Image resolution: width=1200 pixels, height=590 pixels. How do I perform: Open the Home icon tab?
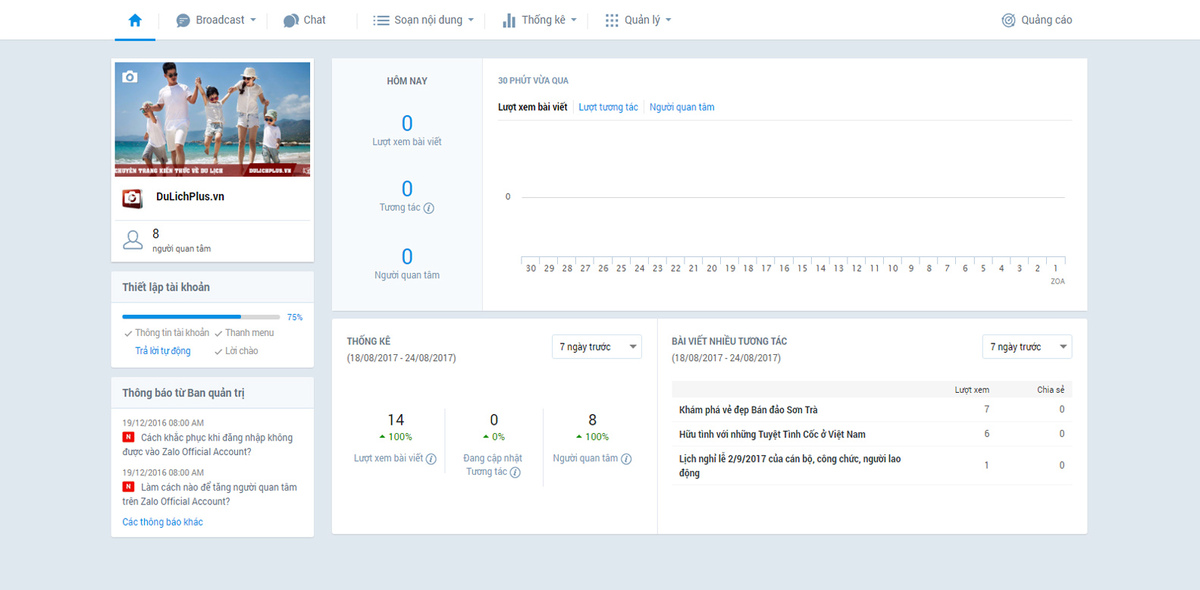(135, 20)
